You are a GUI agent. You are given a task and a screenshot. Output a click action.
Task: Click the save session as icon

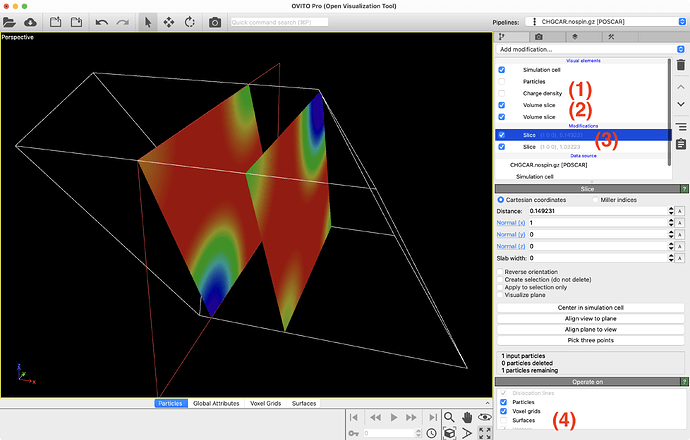77,22
